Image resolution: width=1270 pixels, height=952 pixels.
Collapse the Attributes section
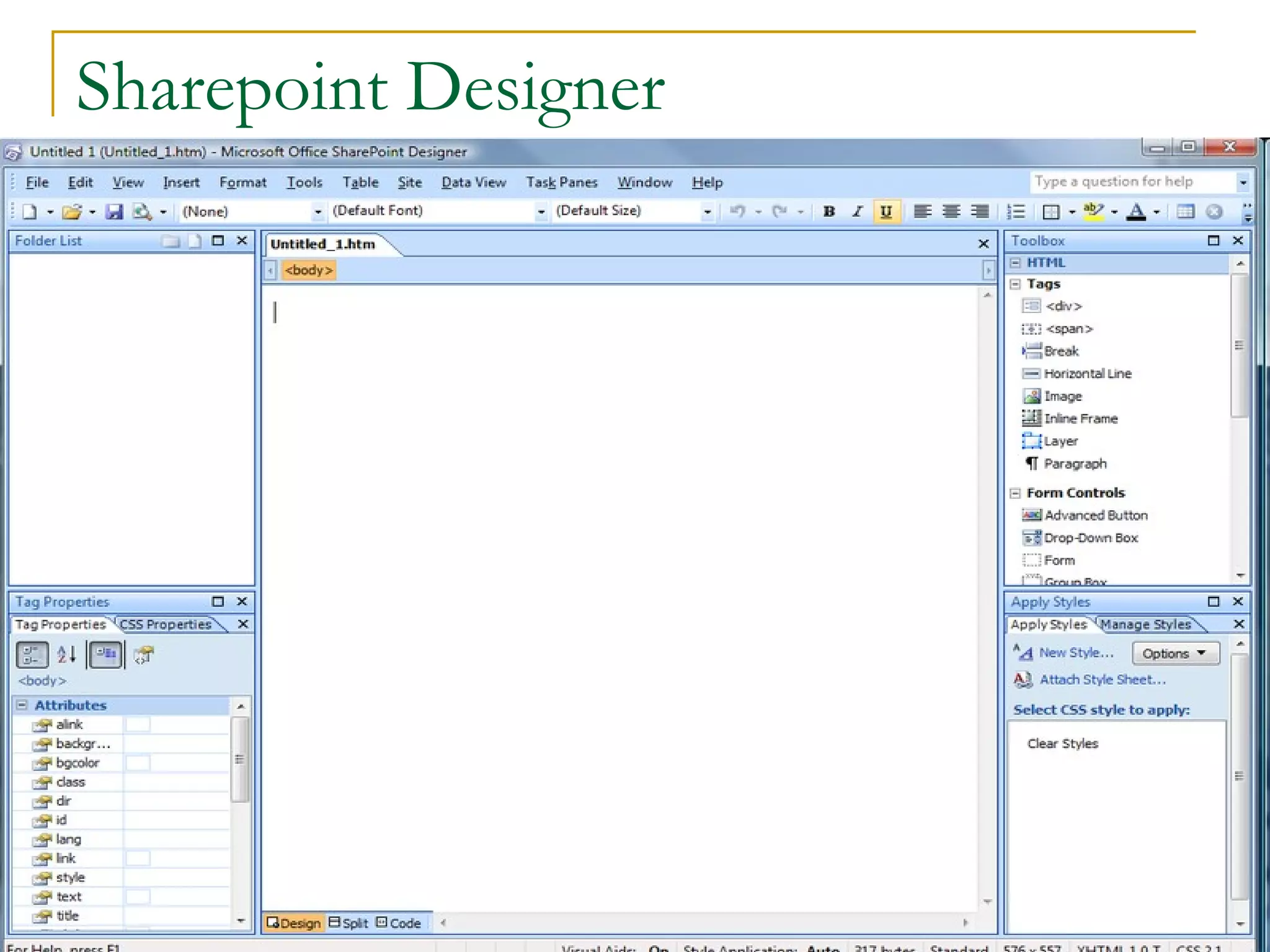tap(22, 705)
